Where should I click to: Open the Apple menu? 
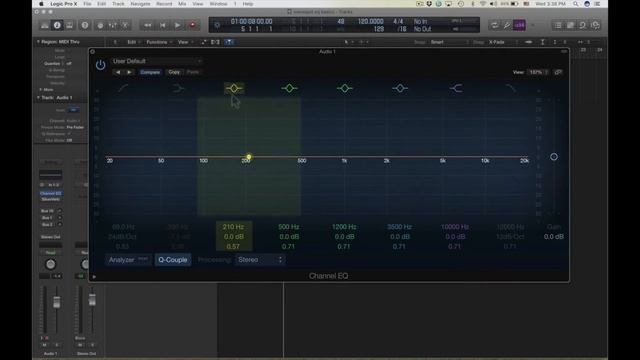coord(41,4)
